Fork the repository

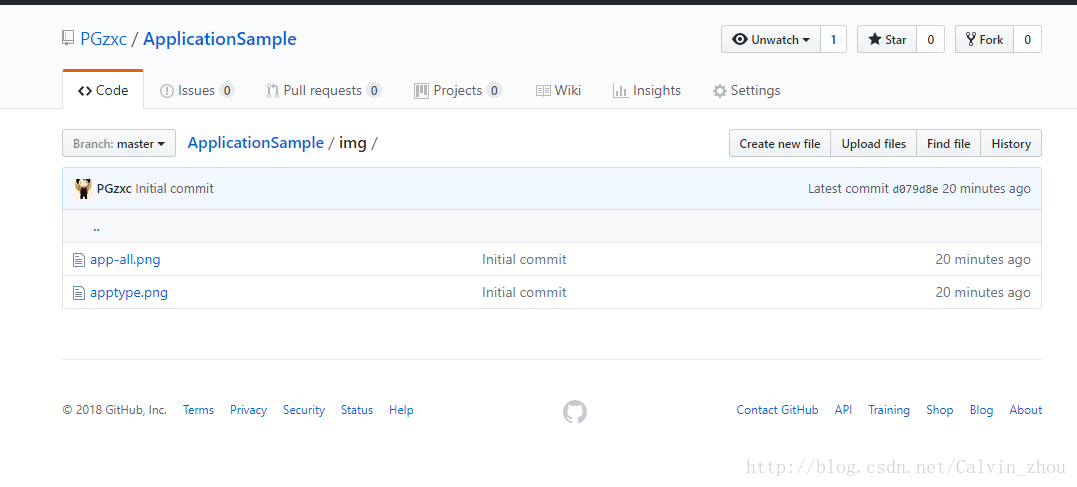[x=984, y=39]
